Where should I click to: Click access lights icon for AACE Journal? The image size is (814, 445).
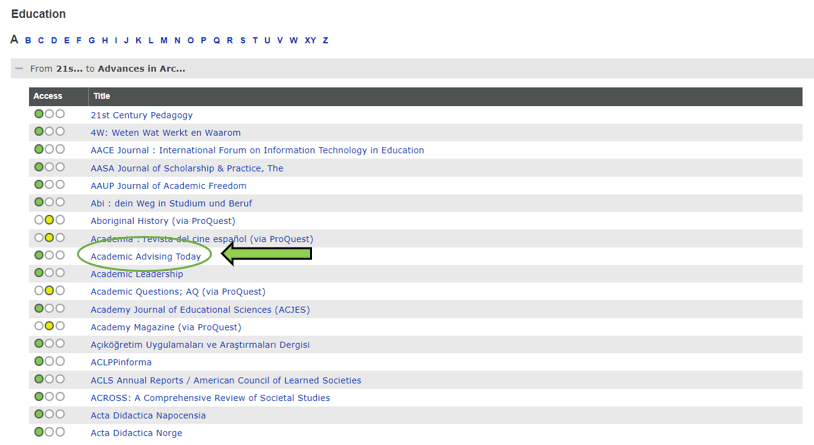pos(49,149)
